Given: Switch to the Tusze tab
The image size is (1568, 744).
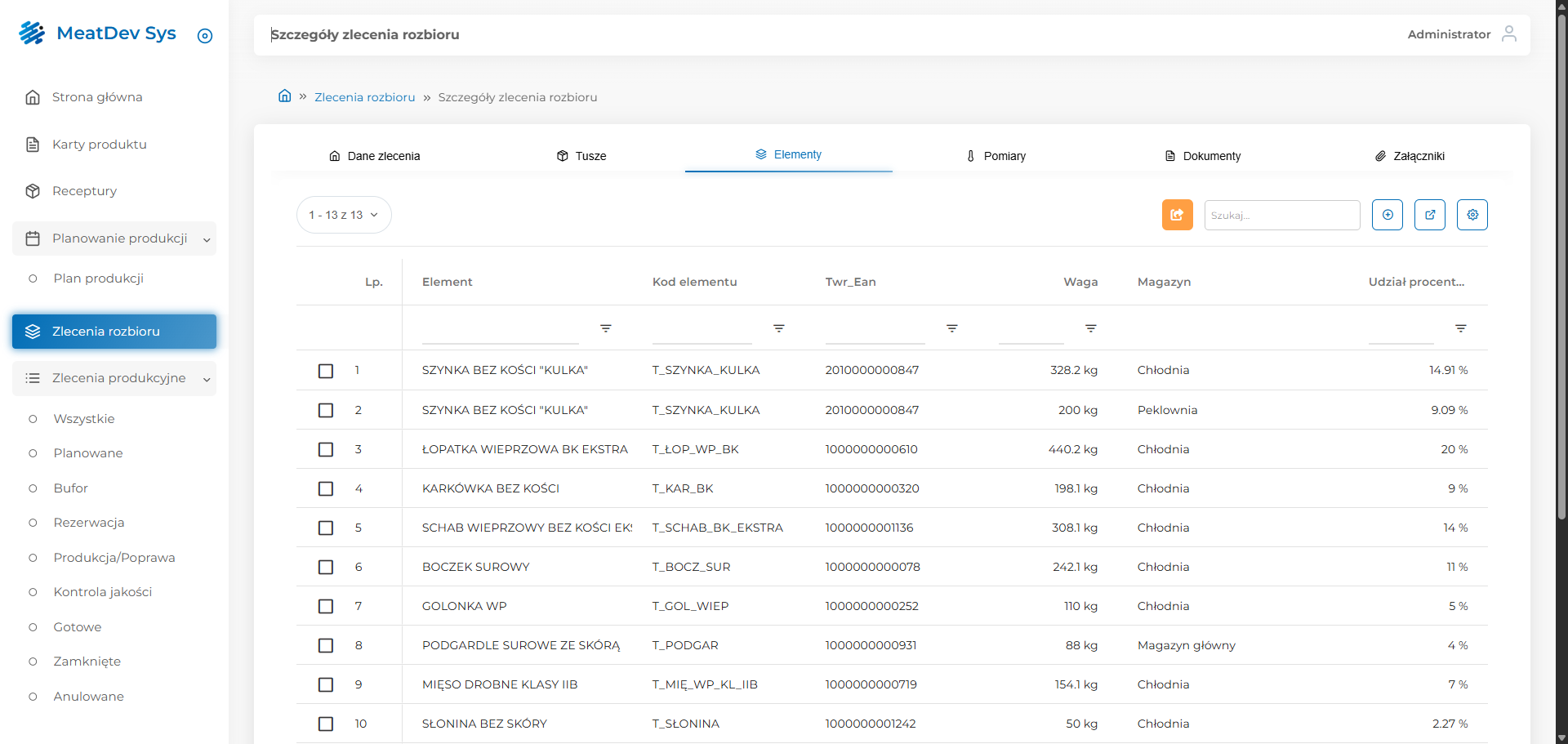Looking at the screenshot, I should [x=581, y=156].
